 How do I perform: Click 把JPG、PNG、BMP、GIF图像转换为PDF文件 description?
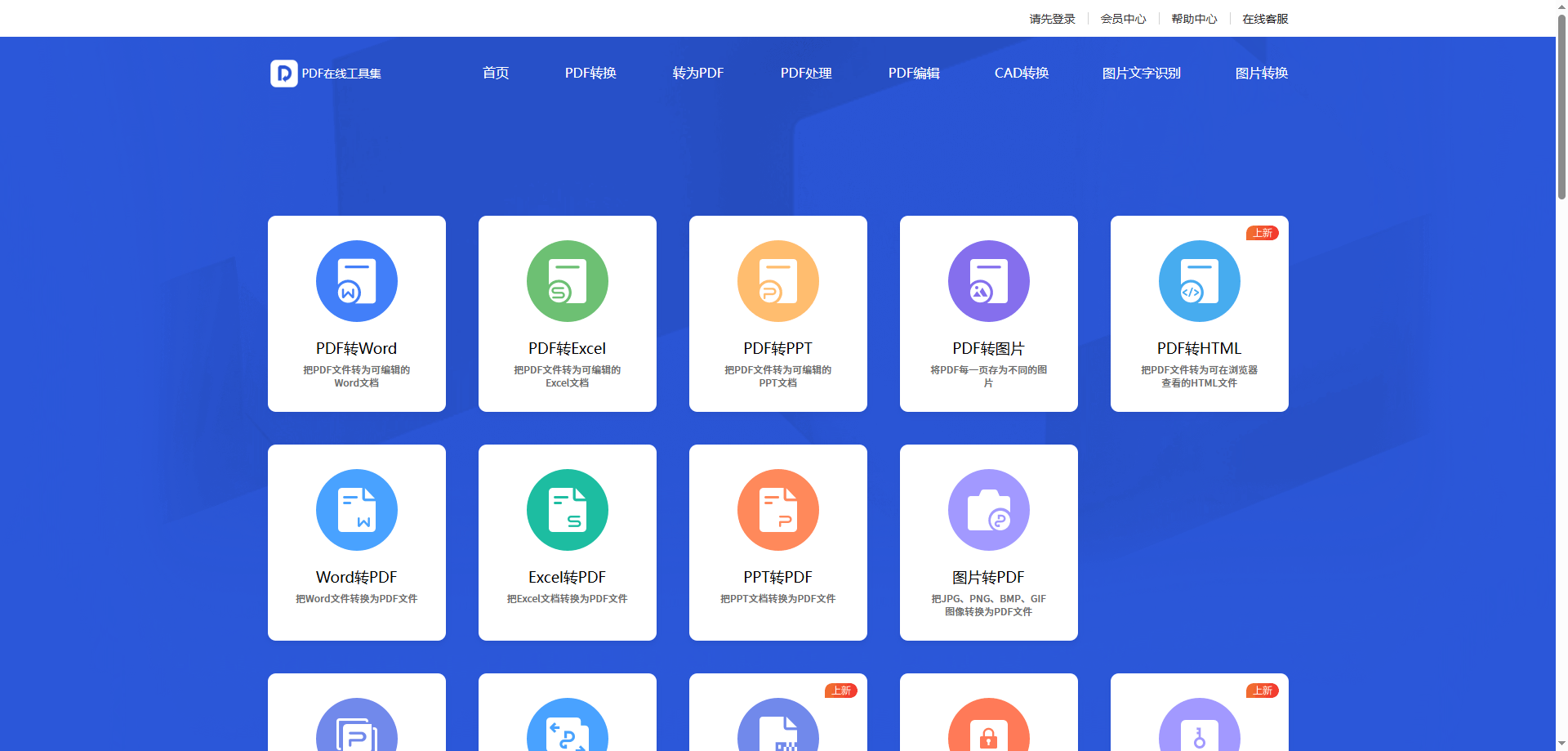pos(989,605)
